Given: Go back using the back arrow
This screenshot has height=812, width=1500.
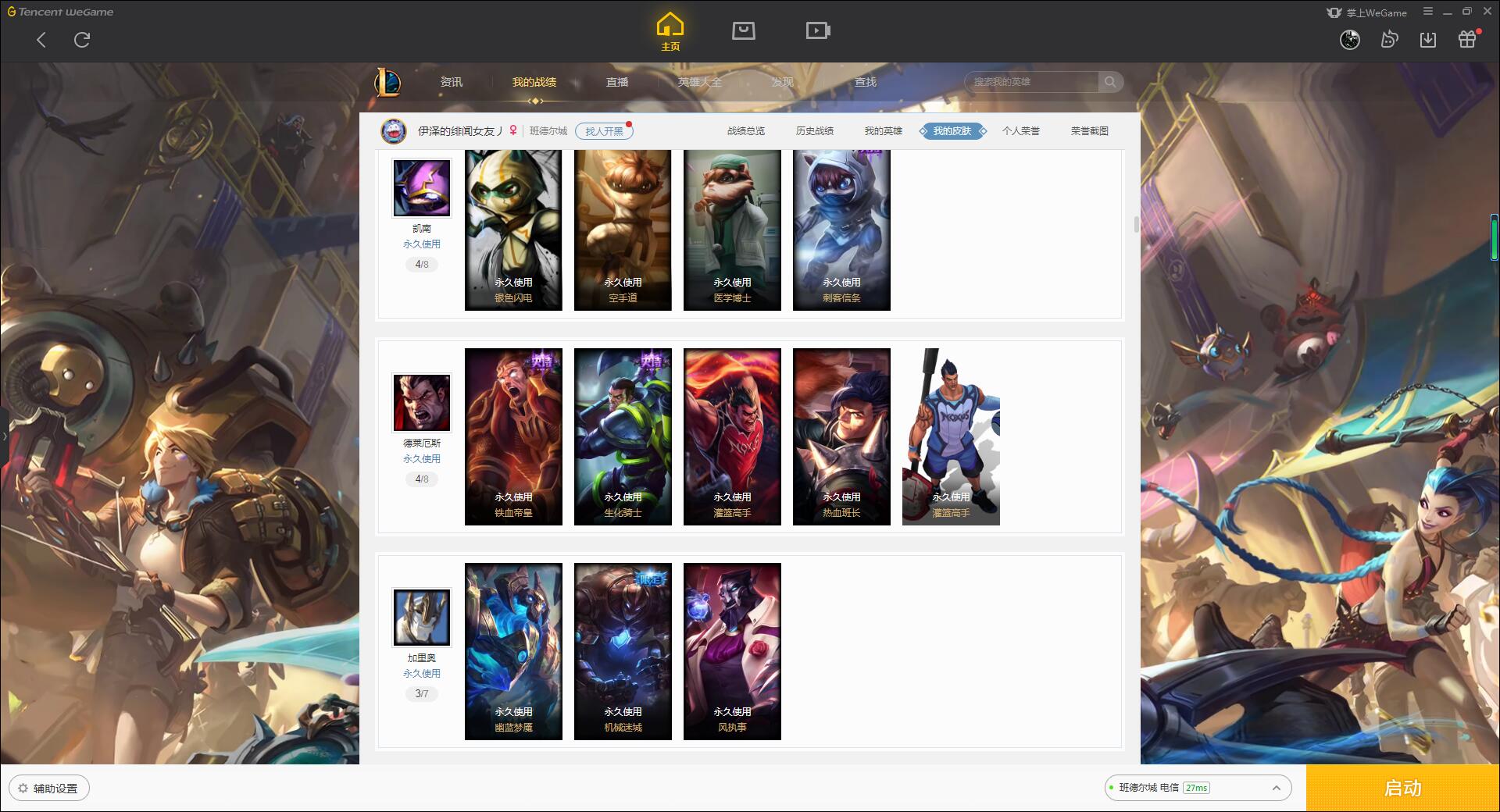Looking at the screenshot, I should pos(41,40).
